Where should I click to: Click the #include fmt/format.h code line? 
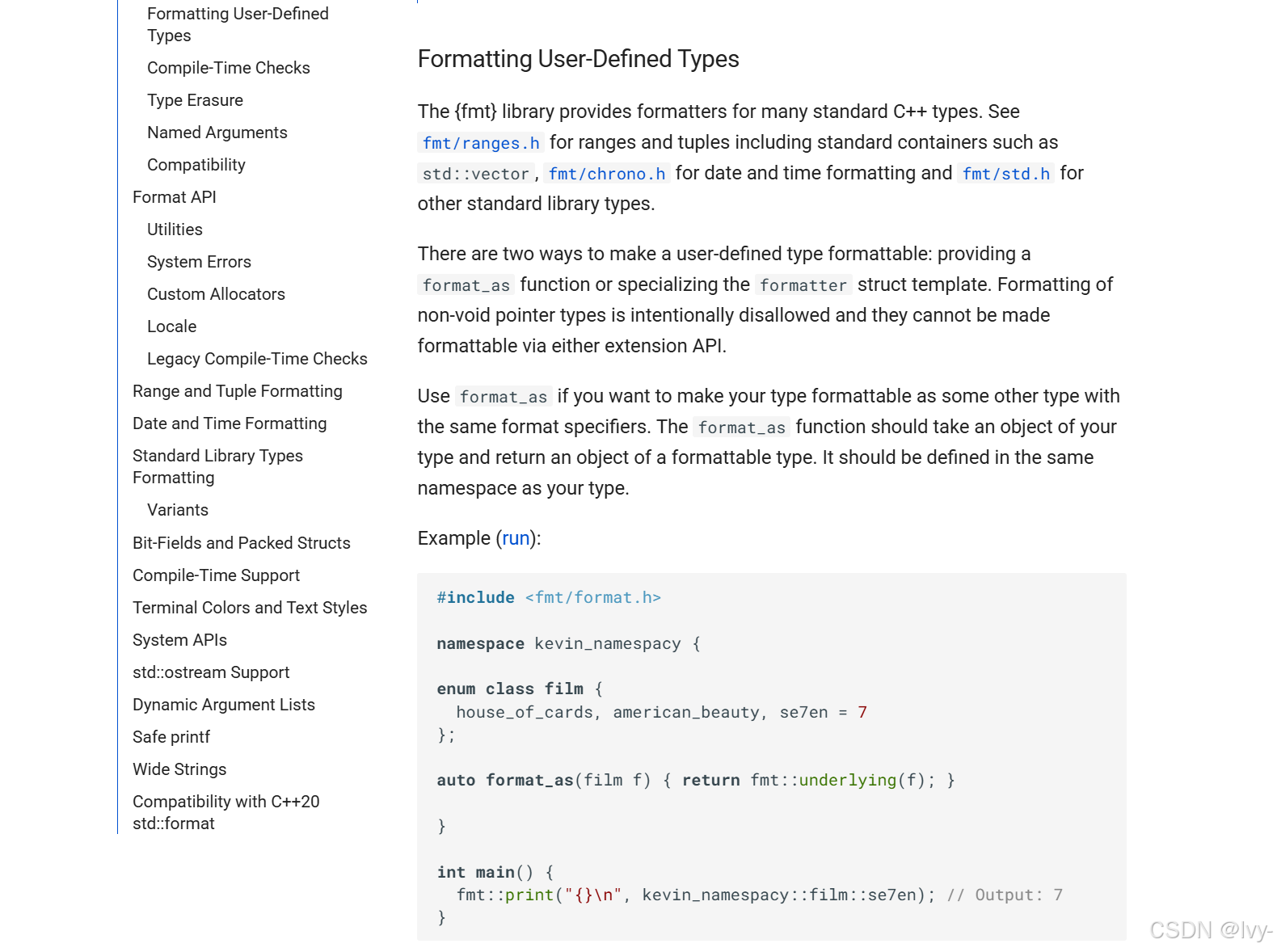(x=549, y=598)
